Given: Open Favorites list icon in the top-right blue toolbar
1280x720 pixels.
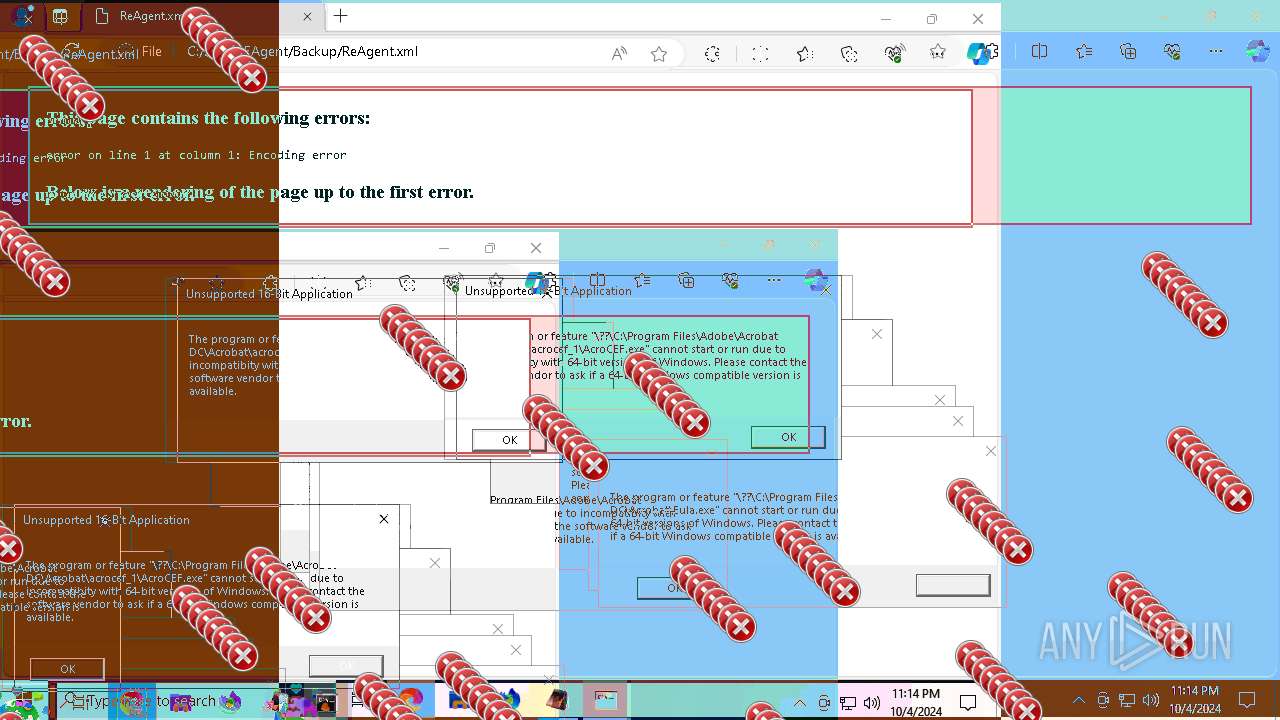Looking at the screenshot, I should [1085, 52].
